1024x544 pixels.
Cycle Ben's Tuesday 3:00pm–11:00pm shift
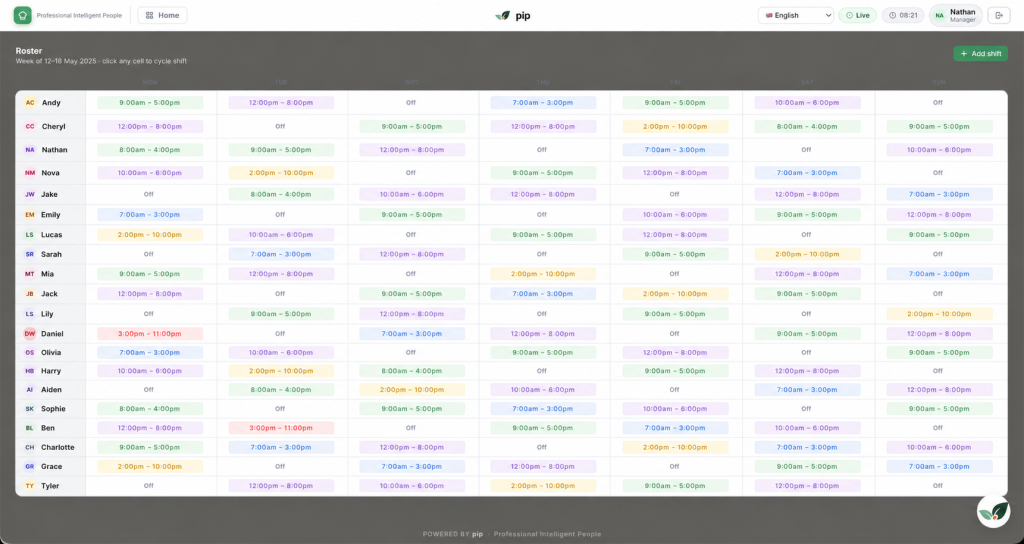coord(281,428)
